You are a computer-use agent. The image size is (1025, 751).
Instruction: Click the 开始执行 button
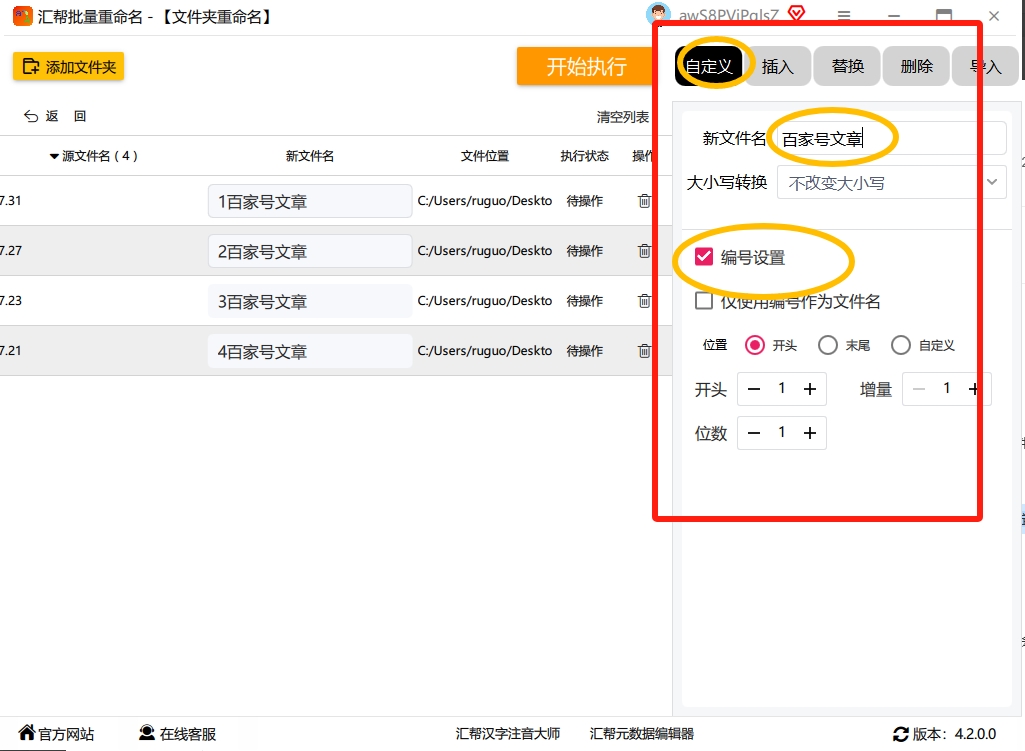tap(586, 66)
